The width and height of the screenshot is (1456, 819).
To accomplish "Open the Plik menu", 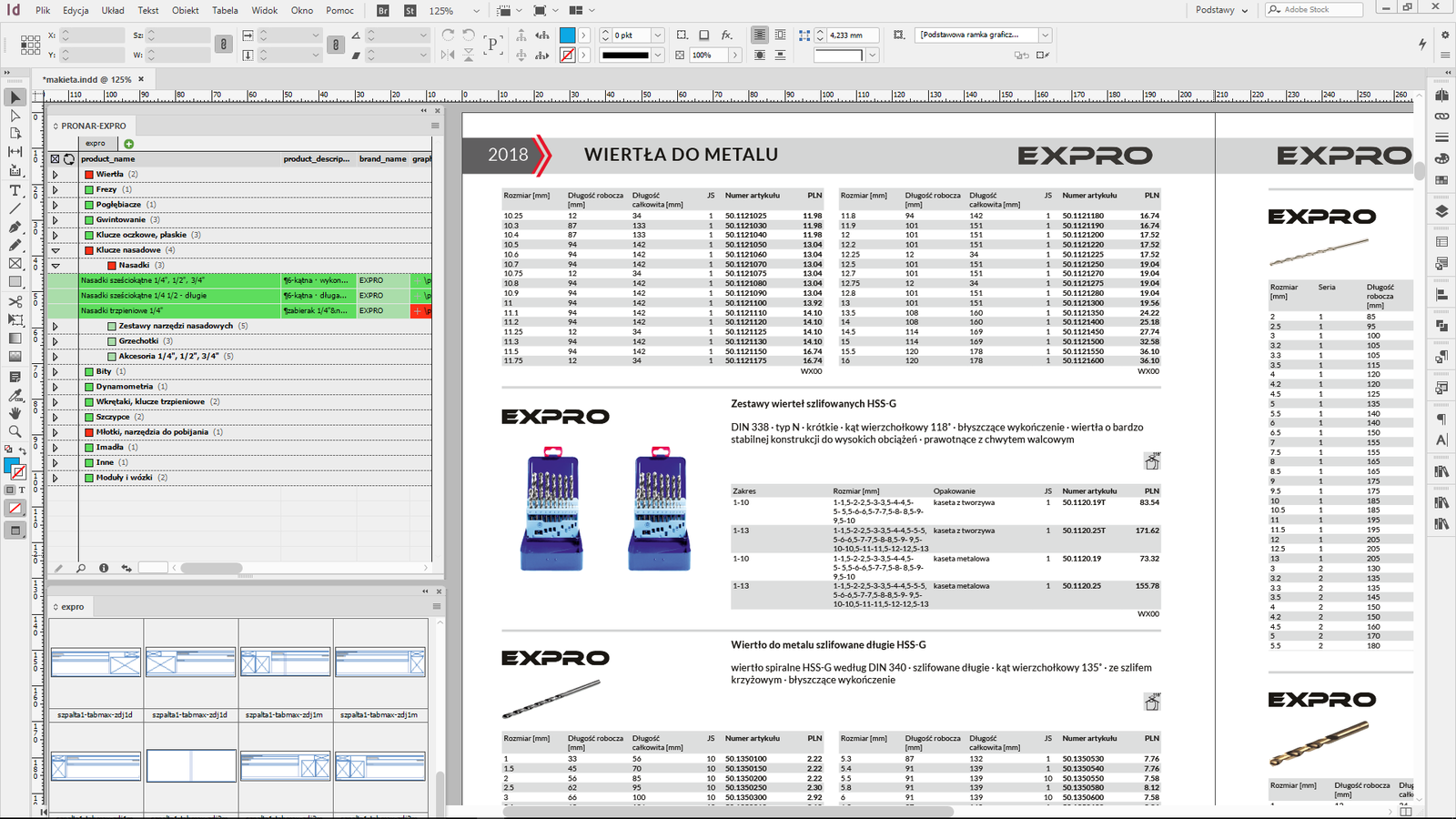I will pyautogui.click(x=43, y=11).
